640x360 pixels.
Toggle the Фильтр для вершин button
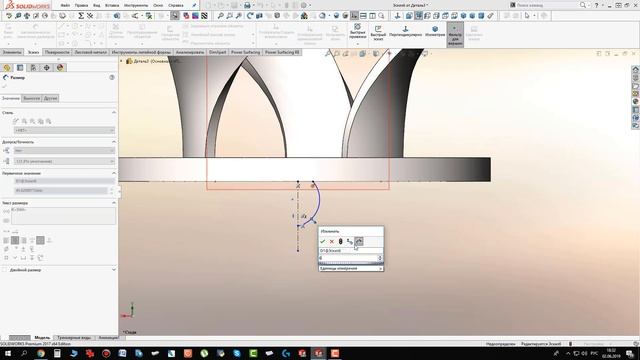click(455, 35)
